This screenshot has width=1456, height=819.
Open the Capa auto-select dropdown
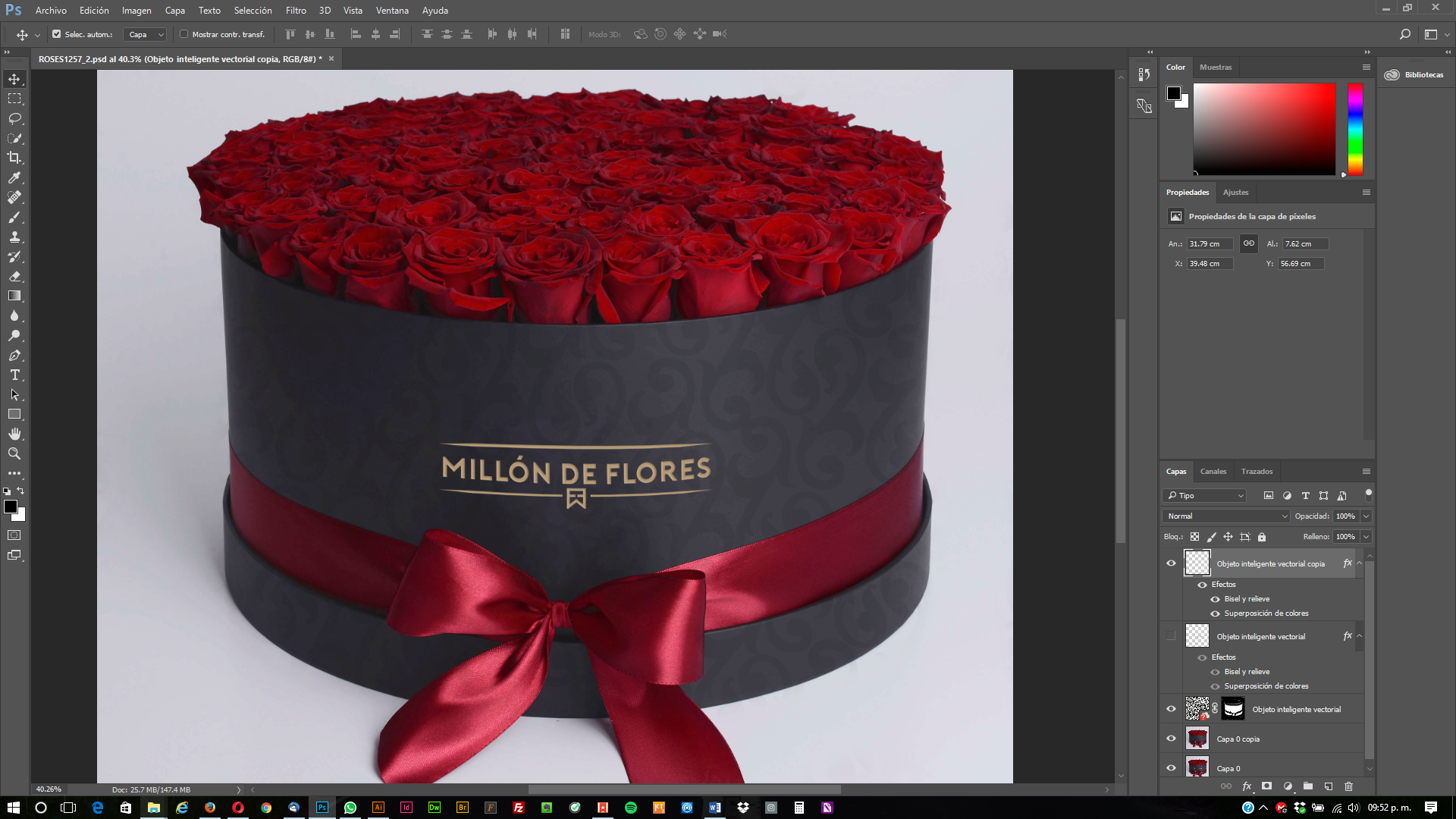[146, 34]
